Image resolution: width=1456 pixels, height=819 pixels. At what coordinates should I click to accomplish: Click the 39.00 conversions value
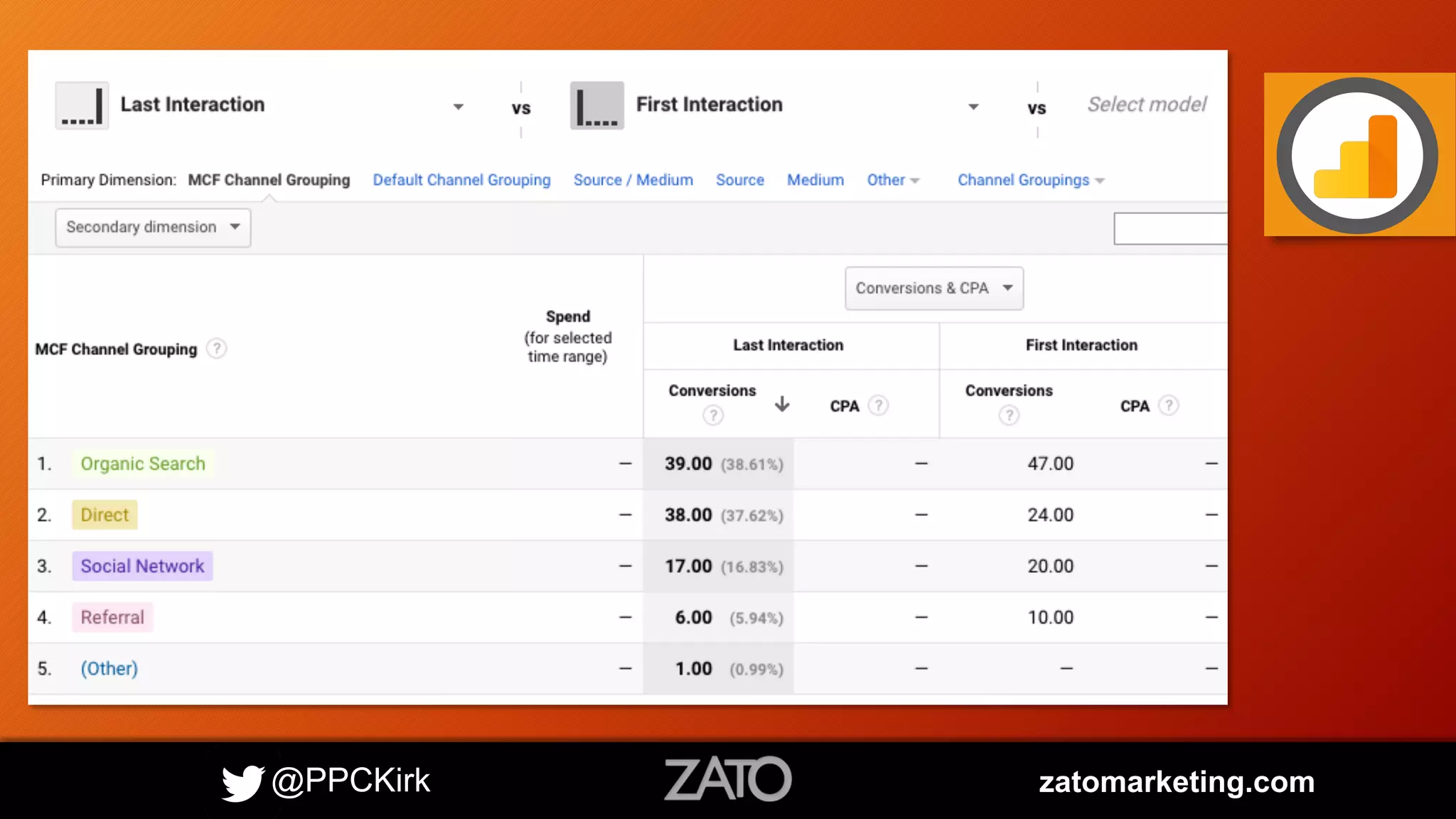[x=687, y=464]
